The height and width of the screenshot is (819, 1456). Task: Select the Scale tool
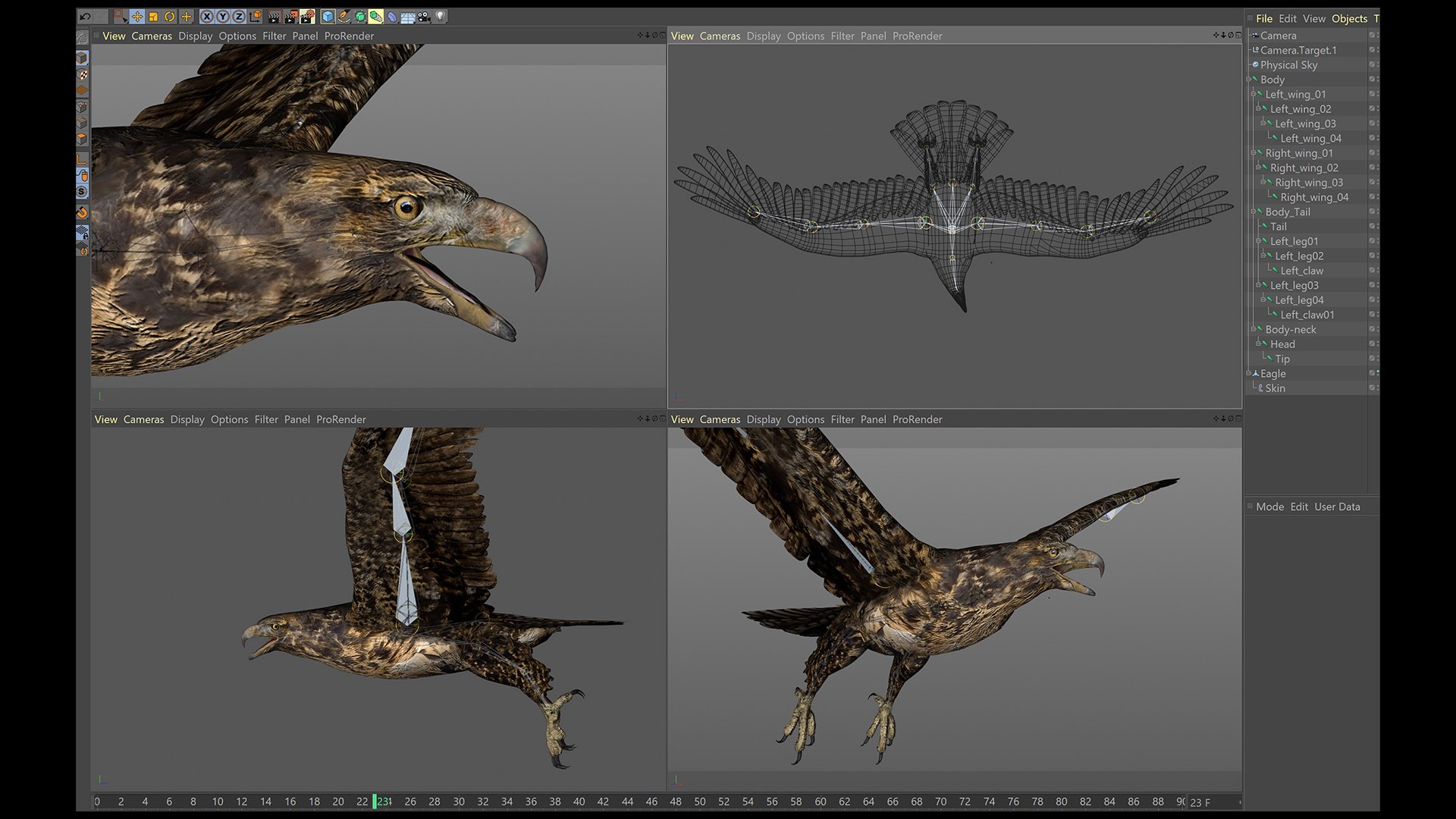153,16
